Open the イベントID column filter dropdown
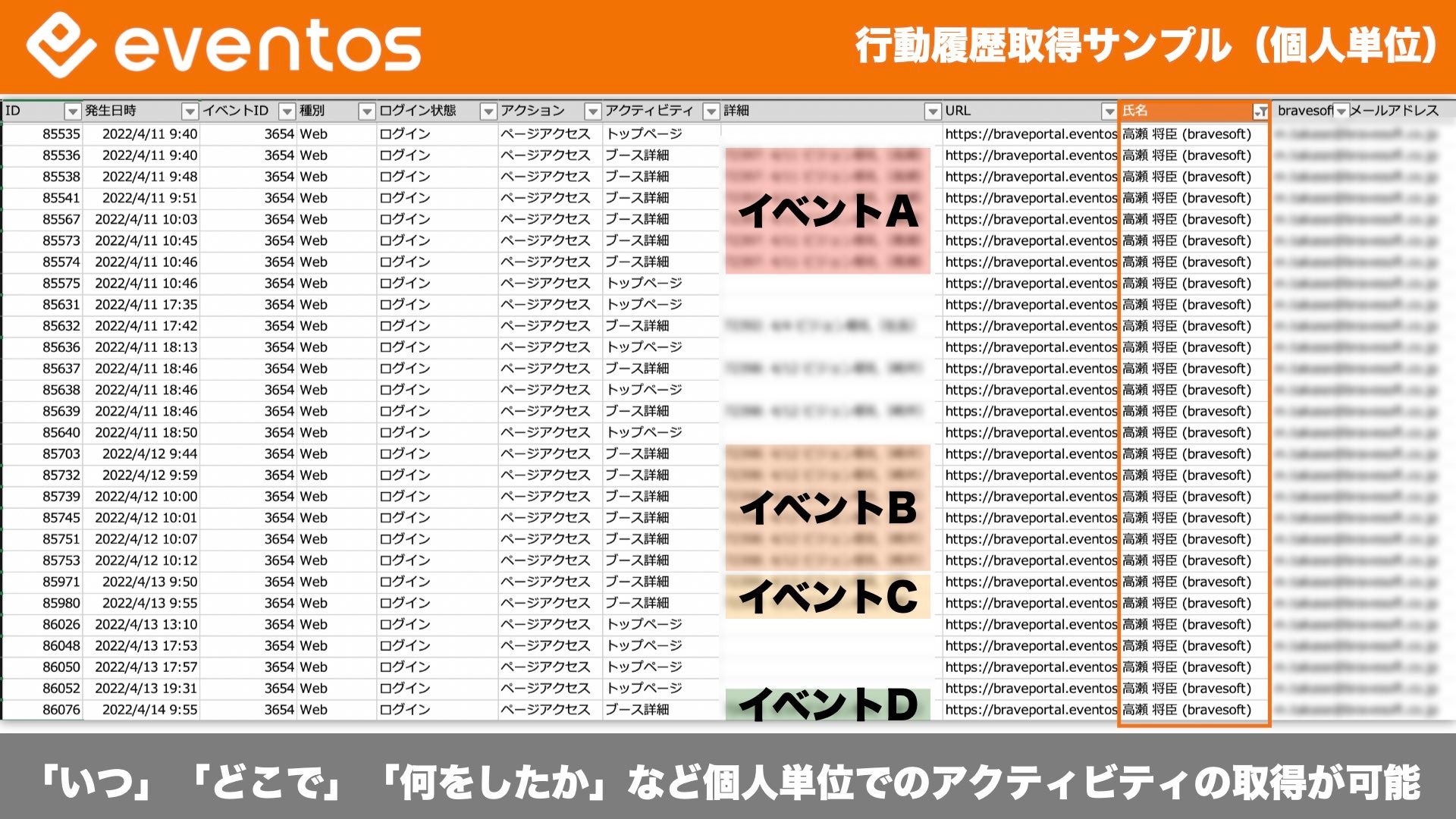 pyautogui.click(x=287, y=112)
